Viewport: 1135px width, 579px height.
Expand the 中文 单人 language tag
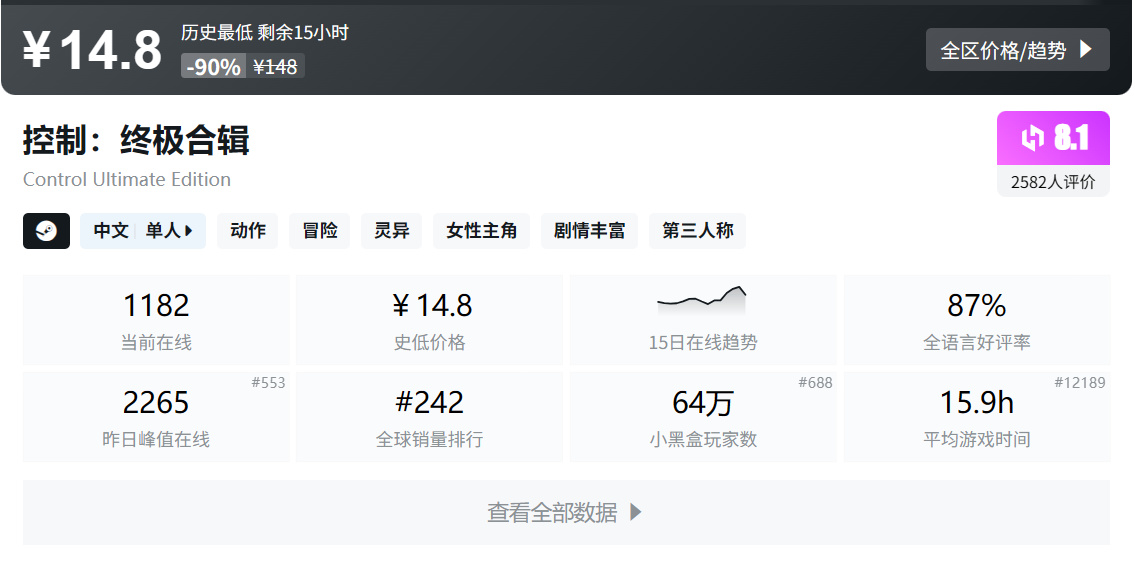pyautogui.click(x=143, y=231)
